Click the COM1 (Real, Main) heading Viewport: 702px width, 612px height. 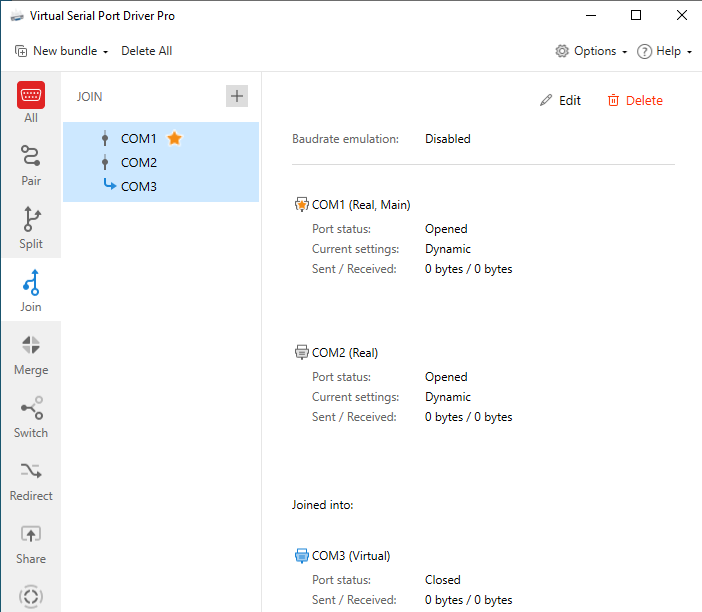point(361,205)
